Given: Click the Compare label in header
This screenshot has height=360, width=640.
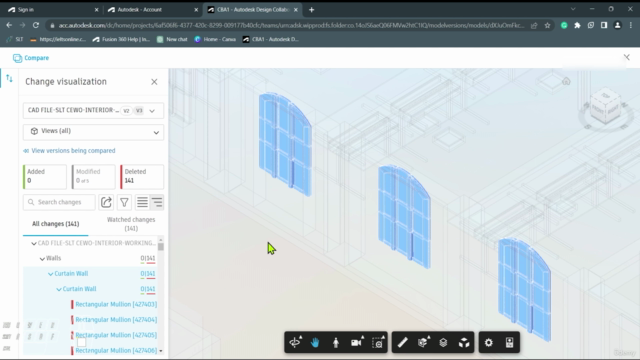Looking at the screenshot, I should [x=36, y=58].
